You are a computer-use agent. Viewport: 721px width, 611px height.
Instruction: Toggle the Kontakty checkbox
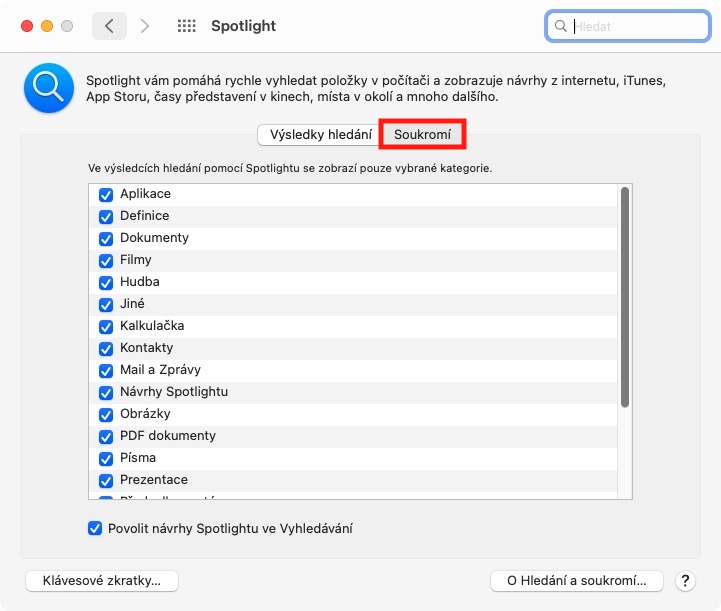[106, 349]
